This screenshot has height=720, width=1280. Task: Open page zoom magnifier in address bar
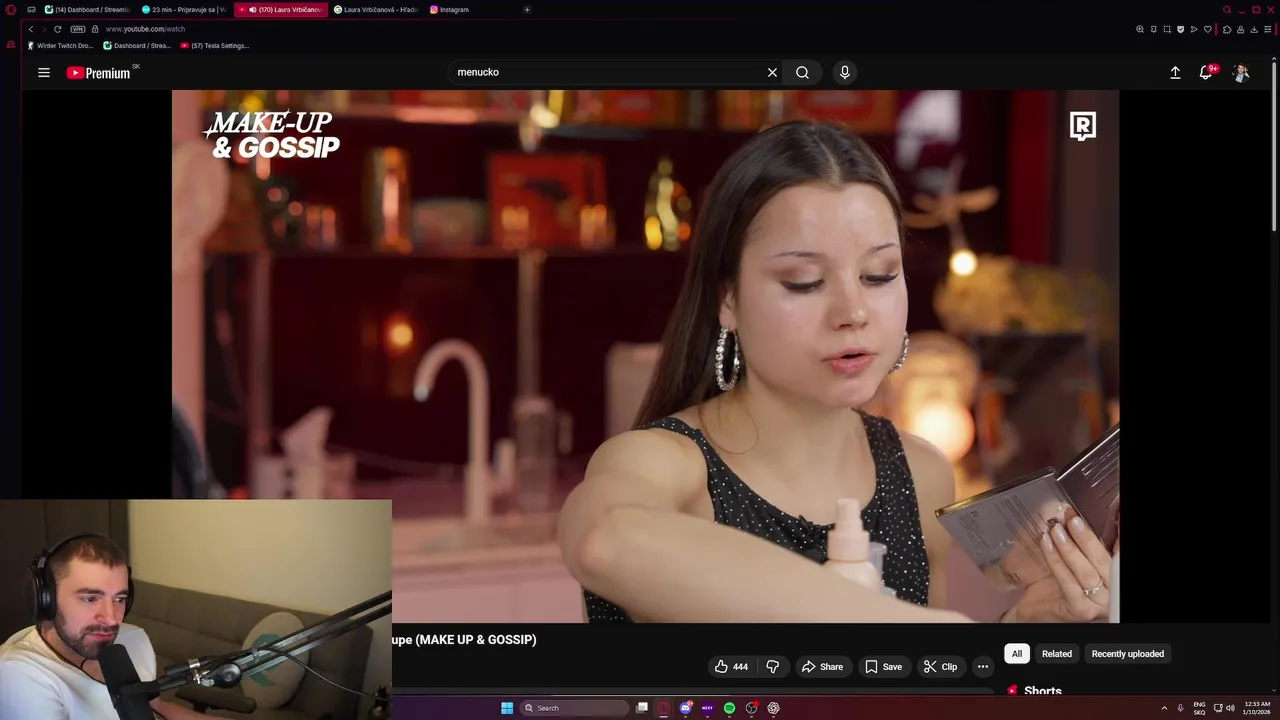[x=1140, y=29]
